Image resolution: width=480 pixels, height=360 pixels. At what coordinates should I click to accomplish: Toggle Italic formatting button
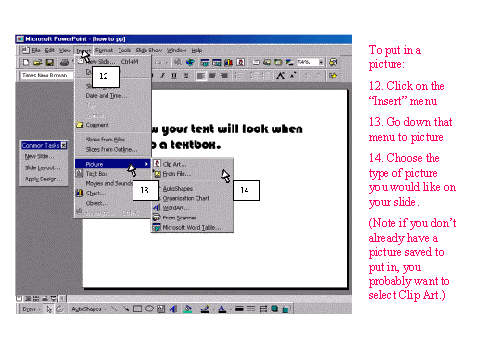tap(162, 76)
